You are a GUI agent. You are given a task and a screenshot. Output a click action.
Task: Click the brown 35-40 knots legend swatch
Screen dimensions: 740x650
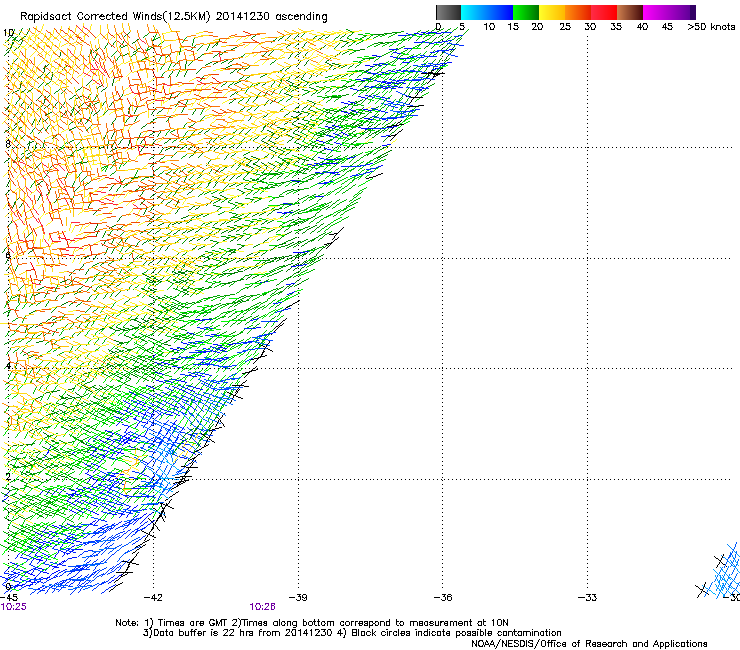tap(630, 12)
